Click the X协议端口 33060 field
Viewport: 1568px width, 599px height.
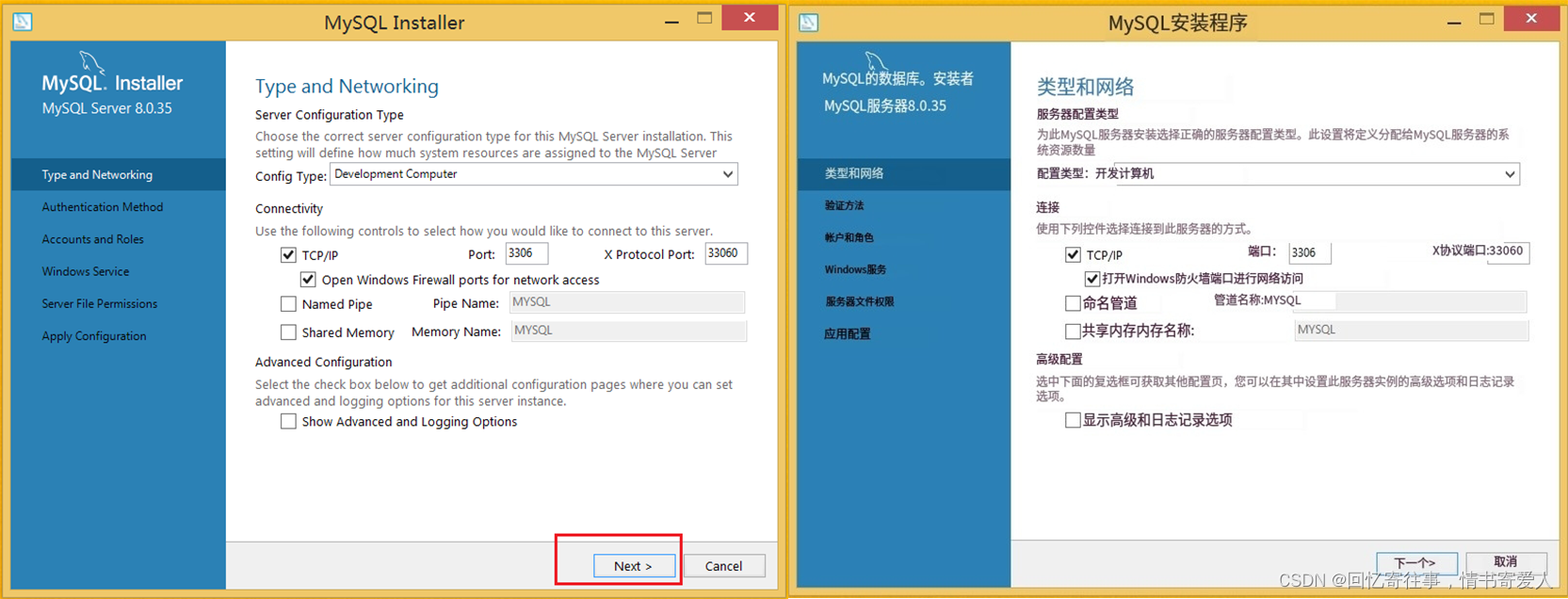(1507, 251)
